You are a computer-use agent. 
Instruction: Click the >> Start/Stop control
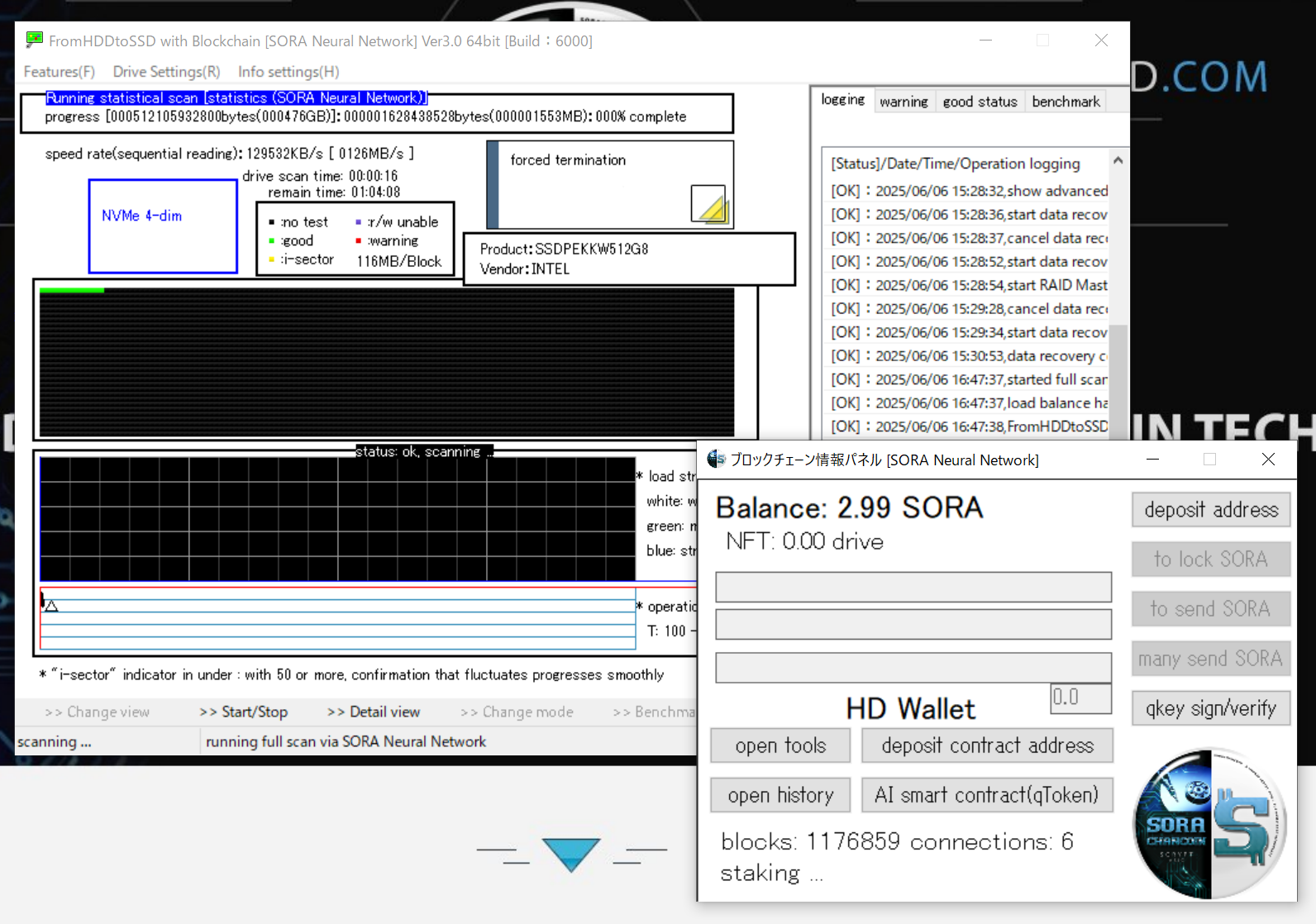click(244, 712)
